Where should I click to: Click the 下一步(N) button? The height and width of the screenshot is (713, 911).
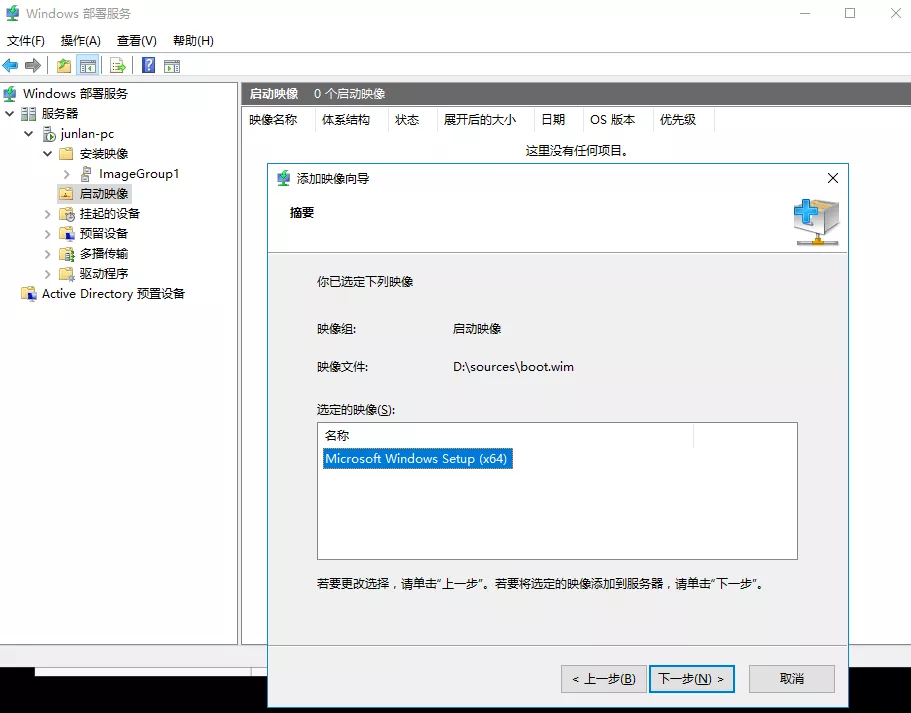691,679
